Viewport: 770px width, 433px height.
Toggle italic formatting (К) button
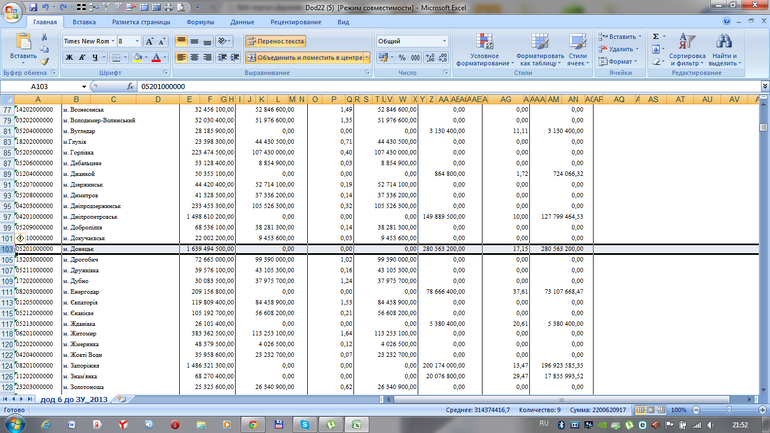82,58
